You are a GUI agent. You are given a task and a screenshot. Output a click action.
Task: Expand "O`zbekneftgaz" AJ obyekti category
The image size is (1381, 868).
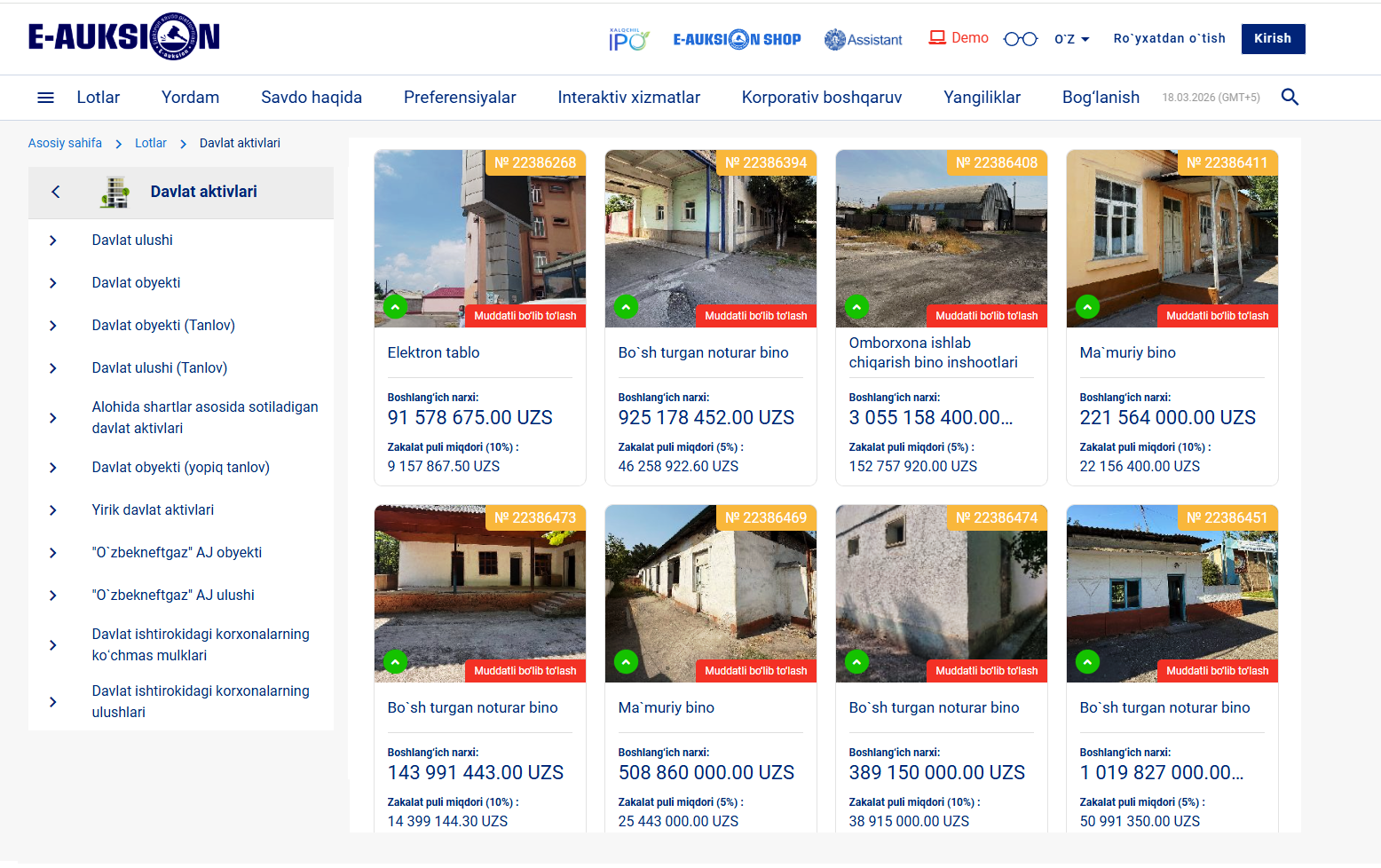pos(53,553)
